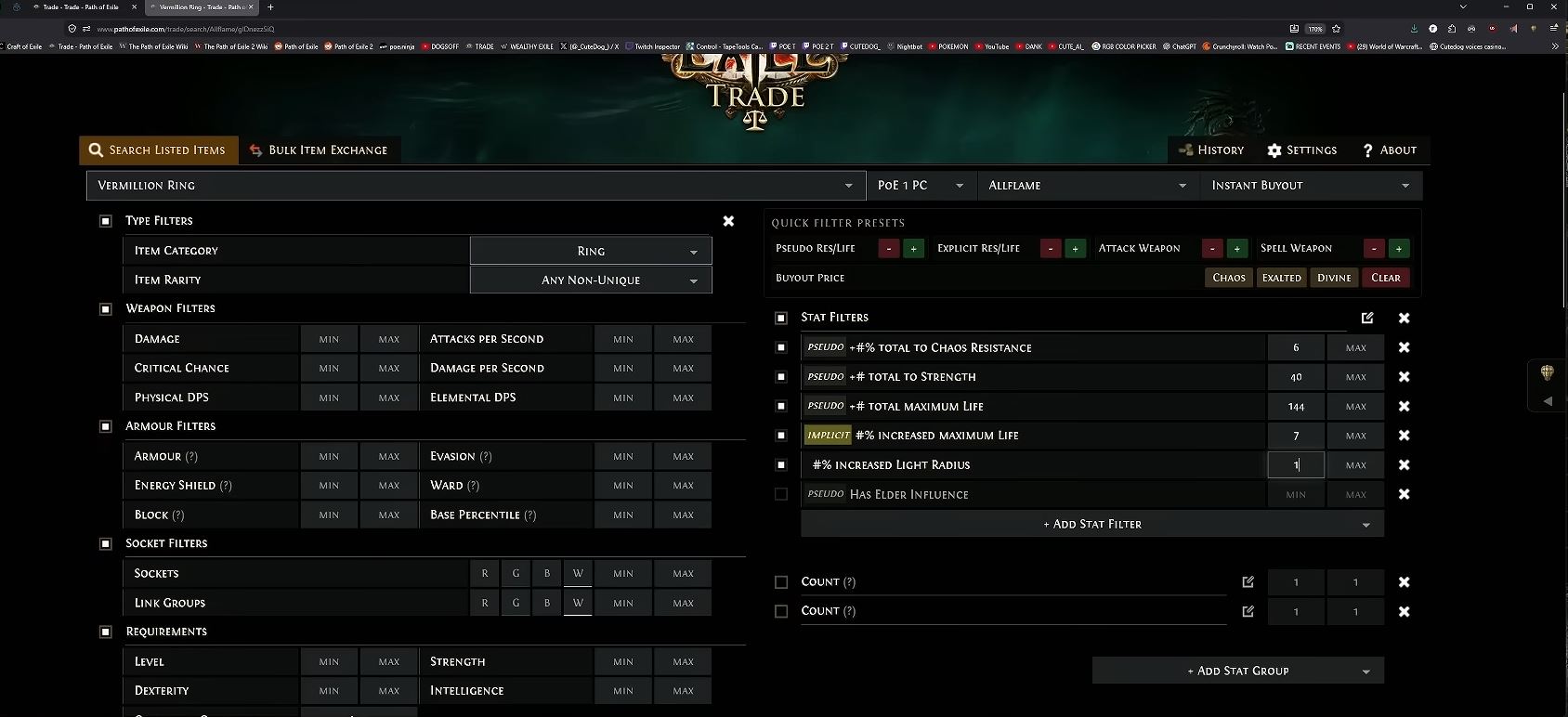The image size is (1568, 717).
Task: Open the browser application menu icon
Action: tap(1553, 29)
